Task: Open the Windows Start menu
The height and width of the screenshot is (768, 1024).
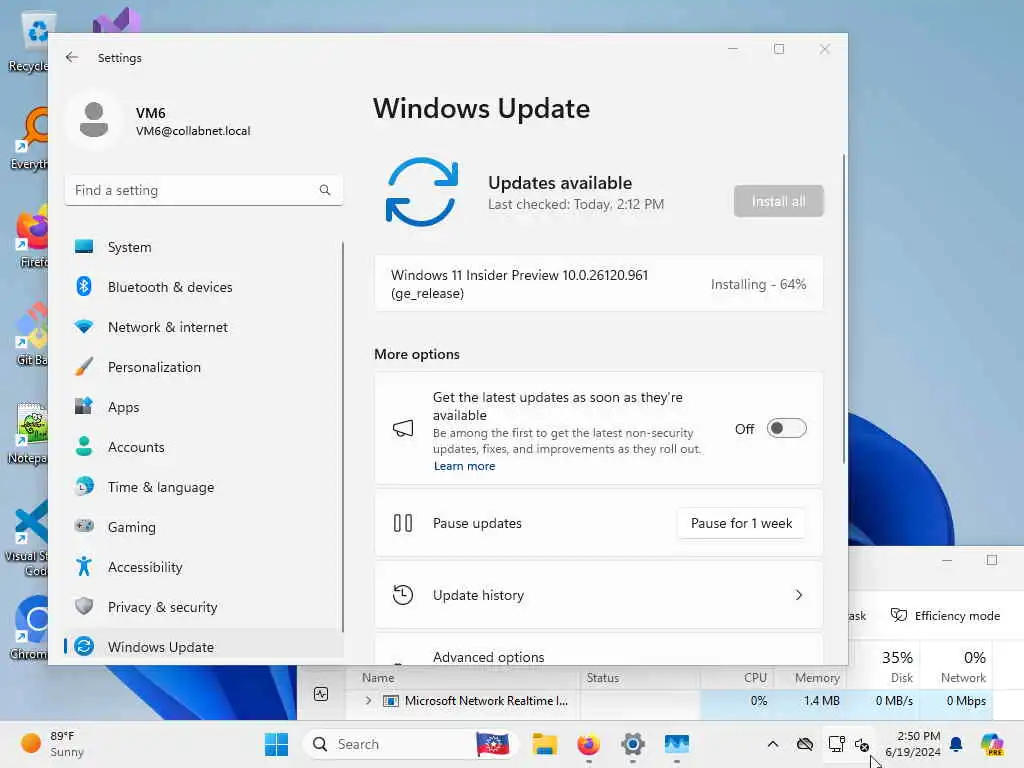Action: click(x=276, y=744)
